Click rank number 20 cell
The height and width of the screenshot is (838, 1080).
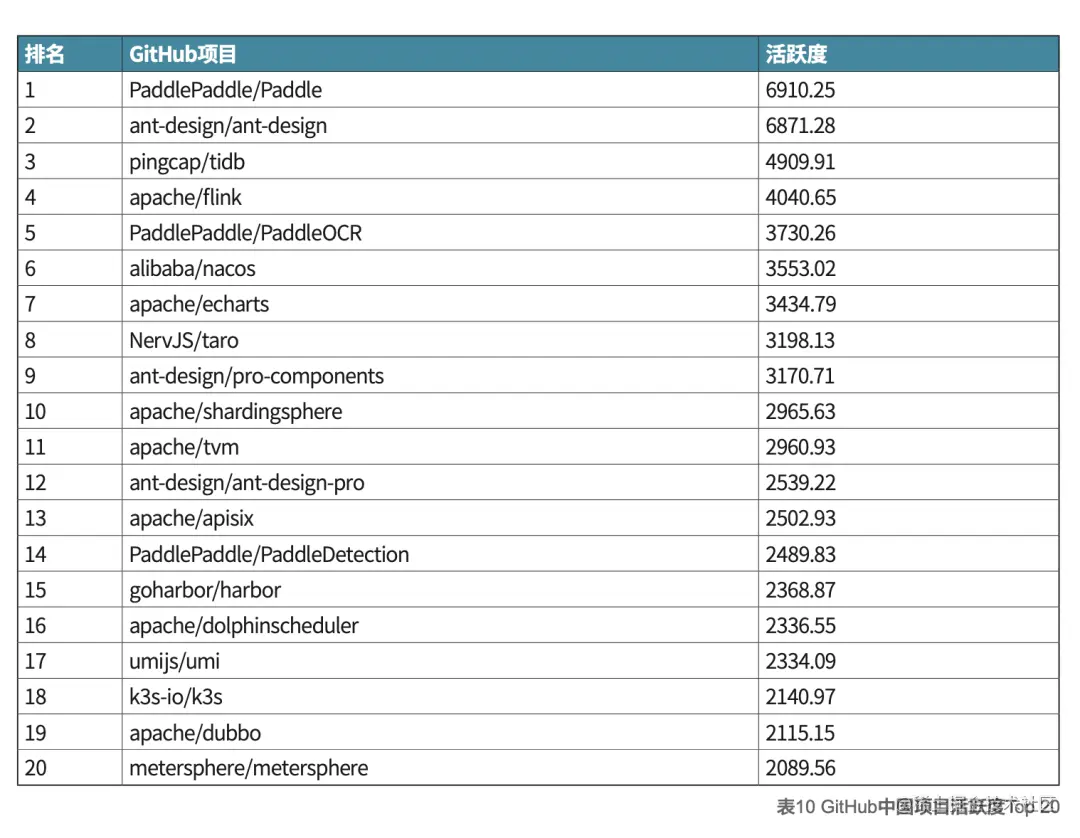(x=70, y=768)
